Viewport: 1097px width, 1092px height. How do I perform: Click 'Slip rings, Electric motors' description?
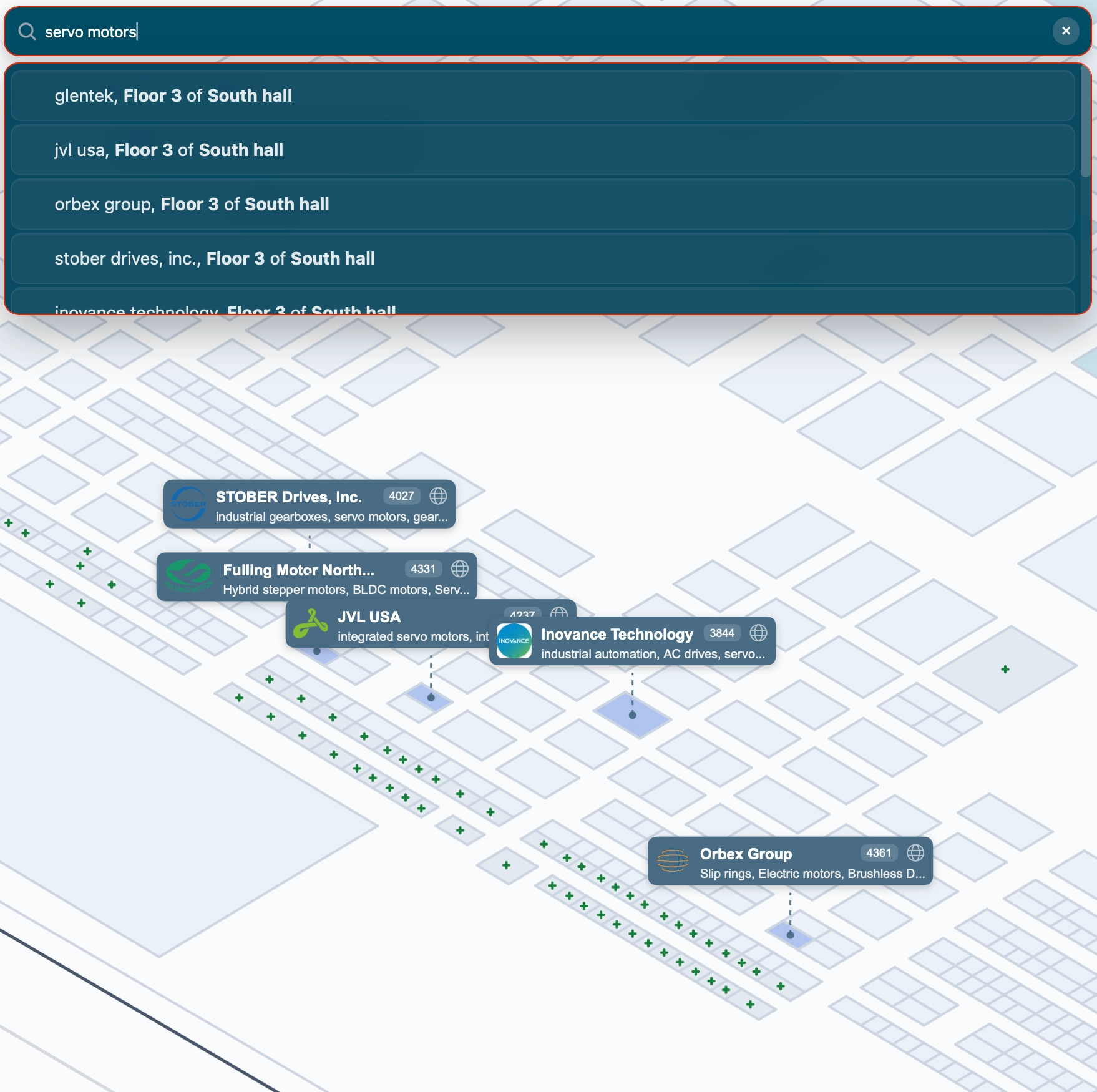[812, 874]
